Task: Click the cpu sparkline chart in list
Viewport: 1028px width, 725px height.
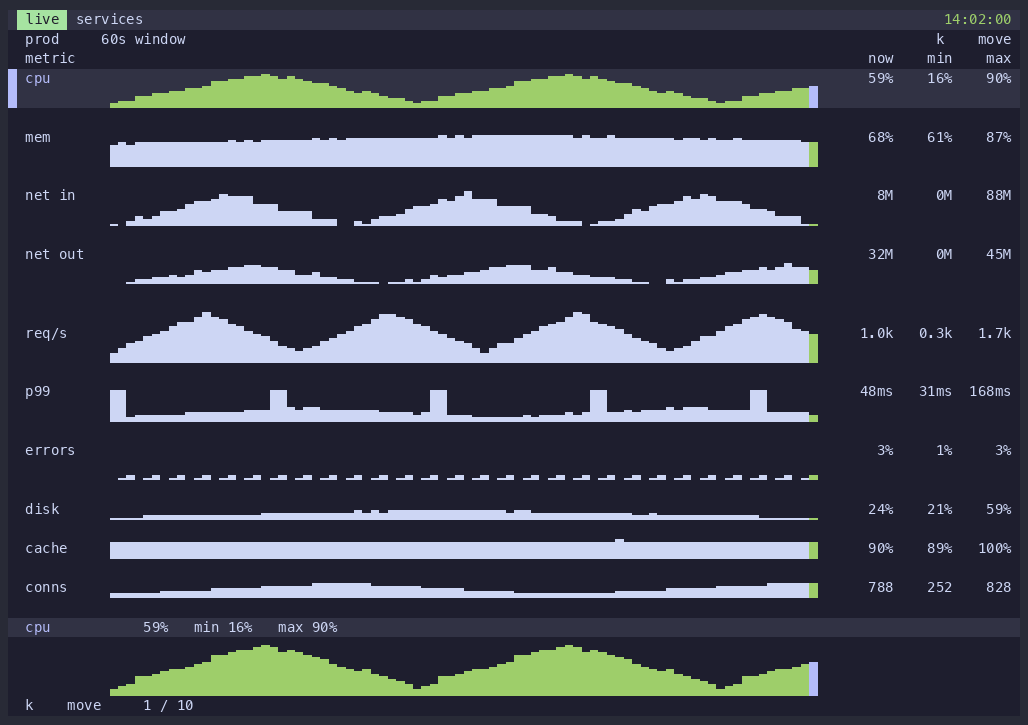Action: (x=464, y=90)
